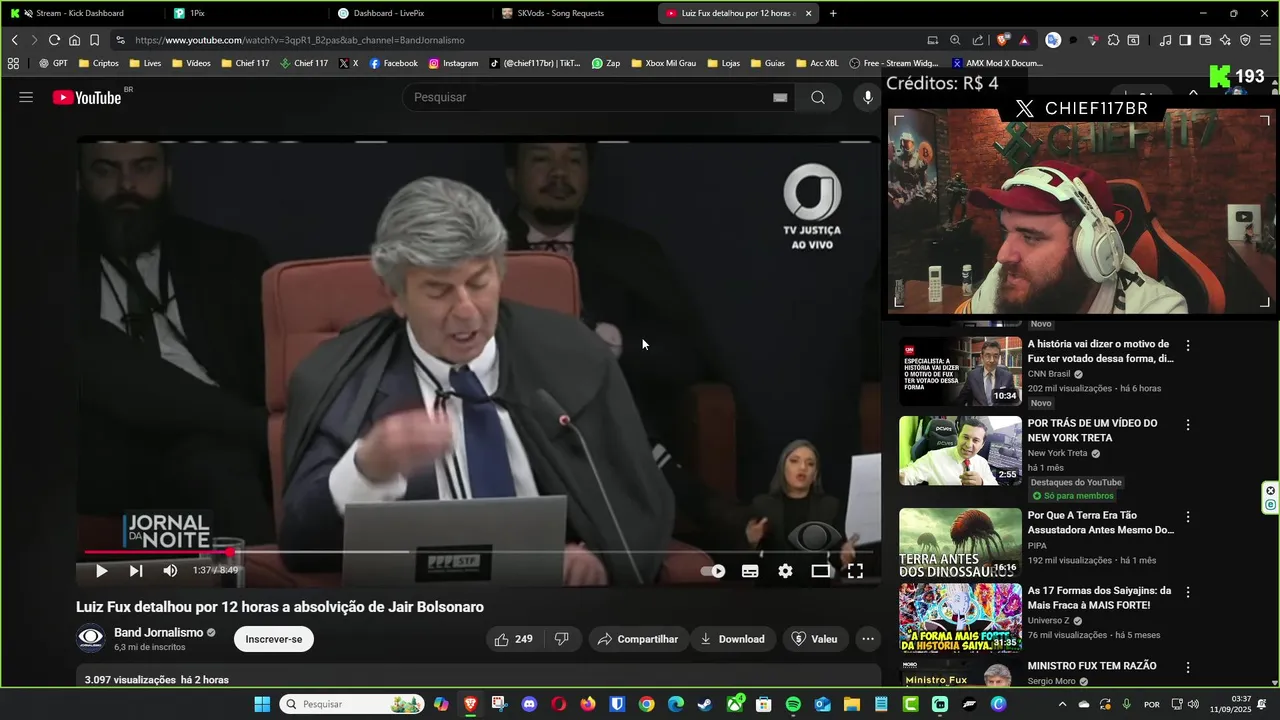
Task: Search YouTube with the magnifier button
Action: pyautogui.click(x=818, y=97)
